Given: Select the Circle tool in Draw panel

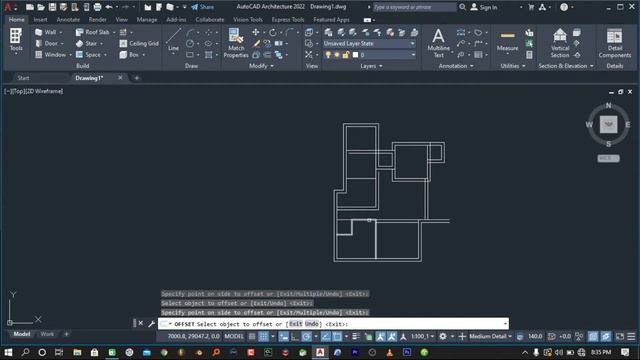Looking at the screenshot, I should click(x=190, y=43).
